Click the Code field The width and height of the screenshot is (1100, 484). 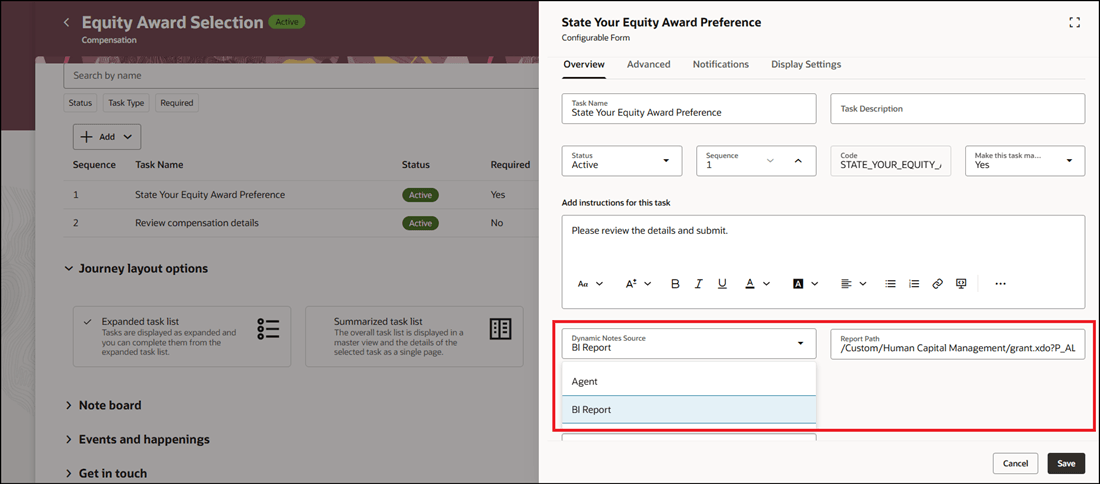(891, 161)
